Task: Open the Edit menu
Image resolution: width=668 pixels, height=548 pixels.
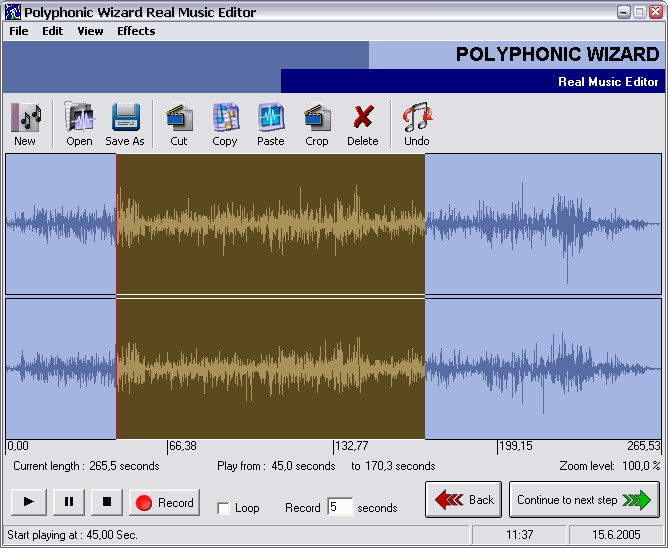Action: pos(52,31)
